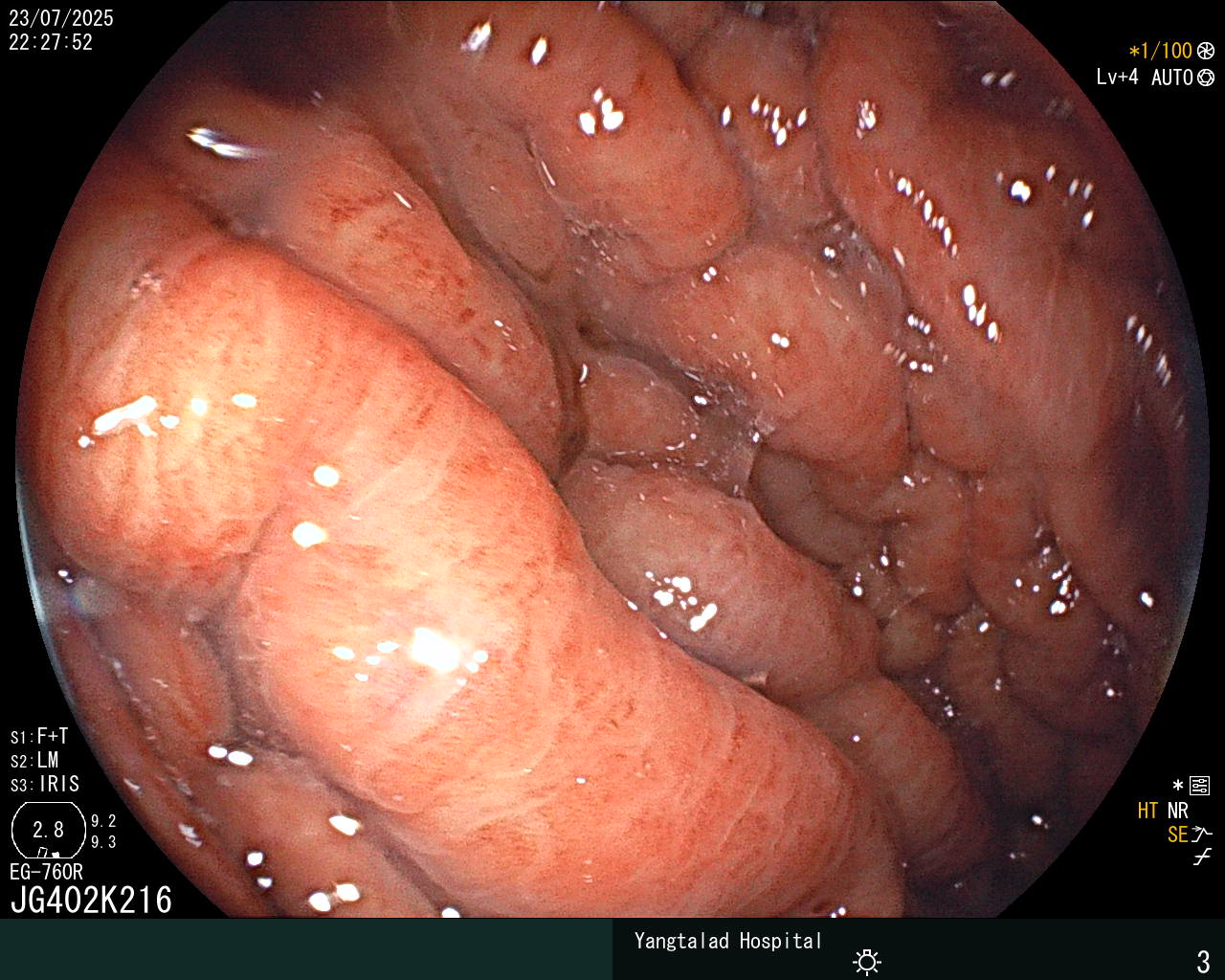This screenshot has height=980, width=1225.
Task: Select the S3:IRIS switch assignment
Action: coord(45,784)
